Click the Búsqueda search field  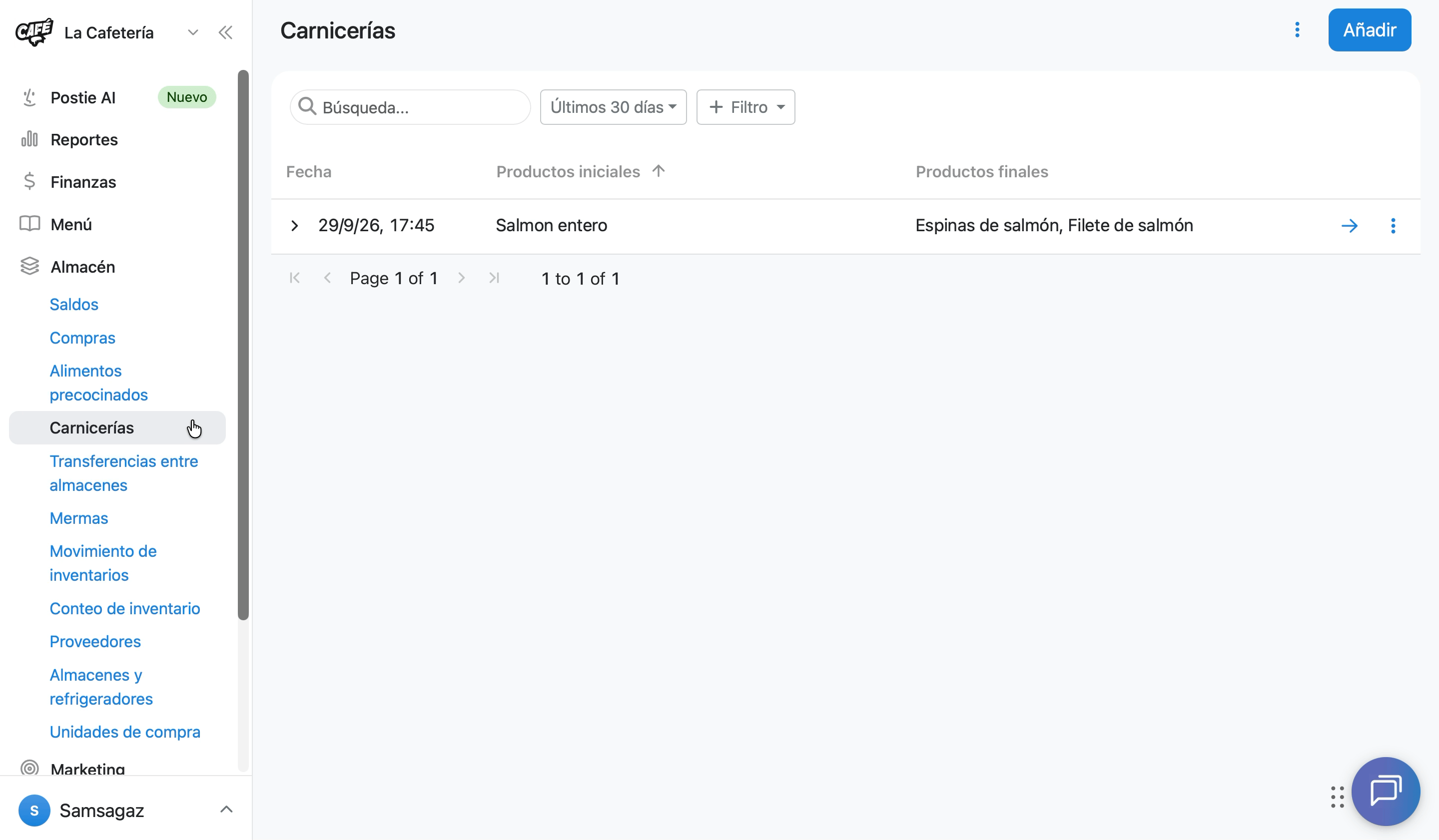coord(410,107)
